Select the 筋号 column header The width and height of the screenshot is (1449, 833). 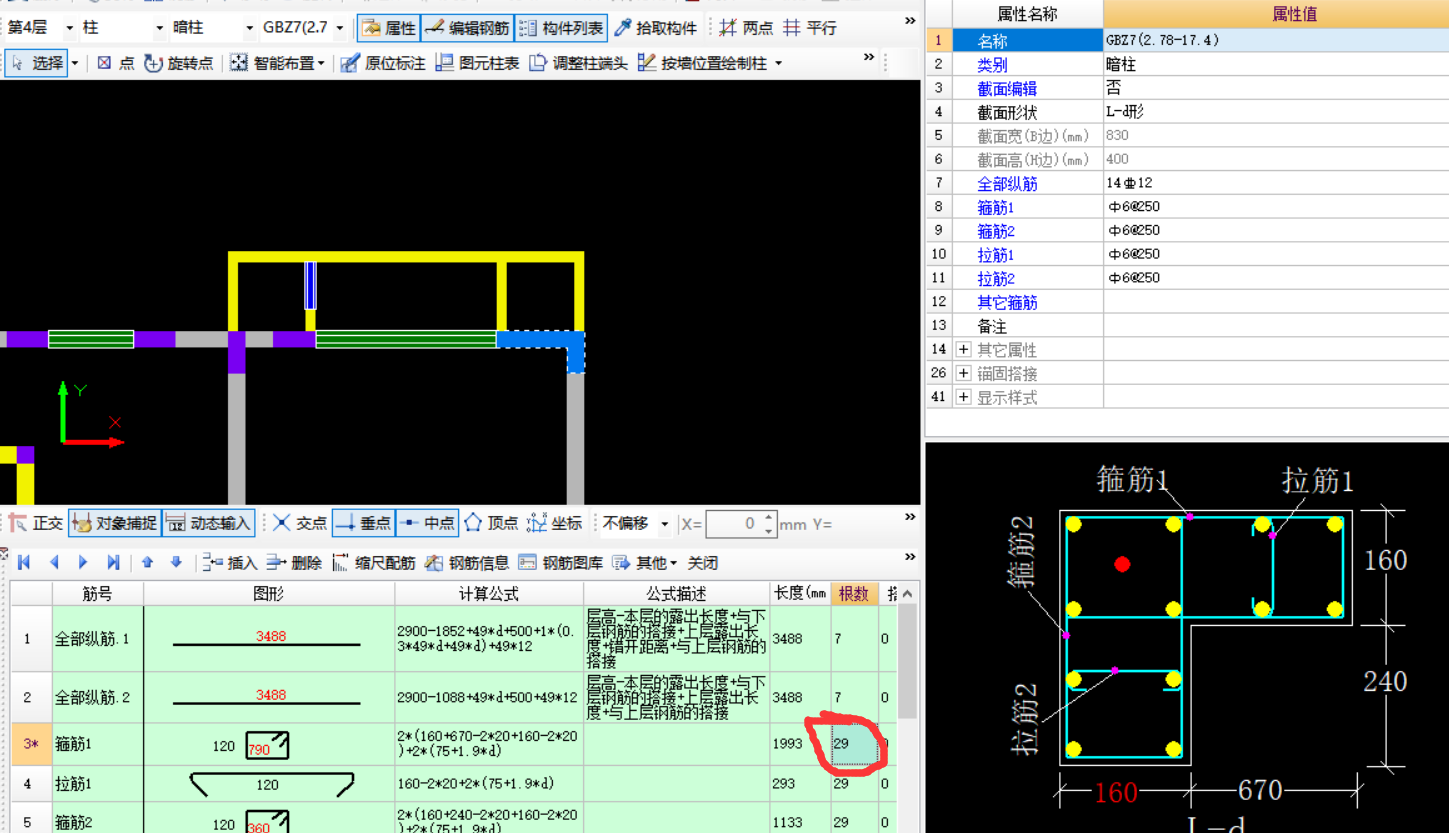(97, 593)
